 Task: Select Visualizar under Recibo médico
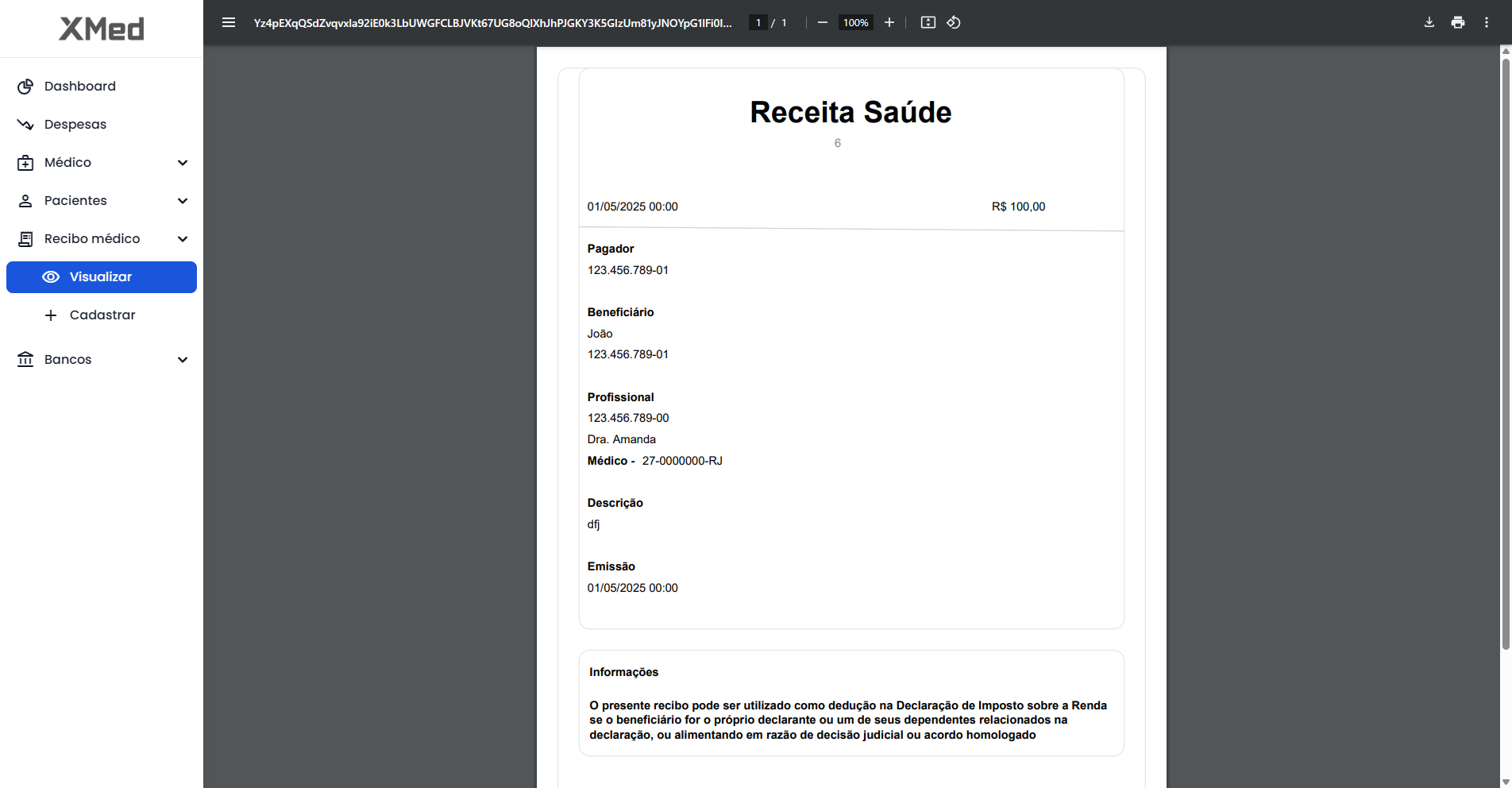click(101, 277)
